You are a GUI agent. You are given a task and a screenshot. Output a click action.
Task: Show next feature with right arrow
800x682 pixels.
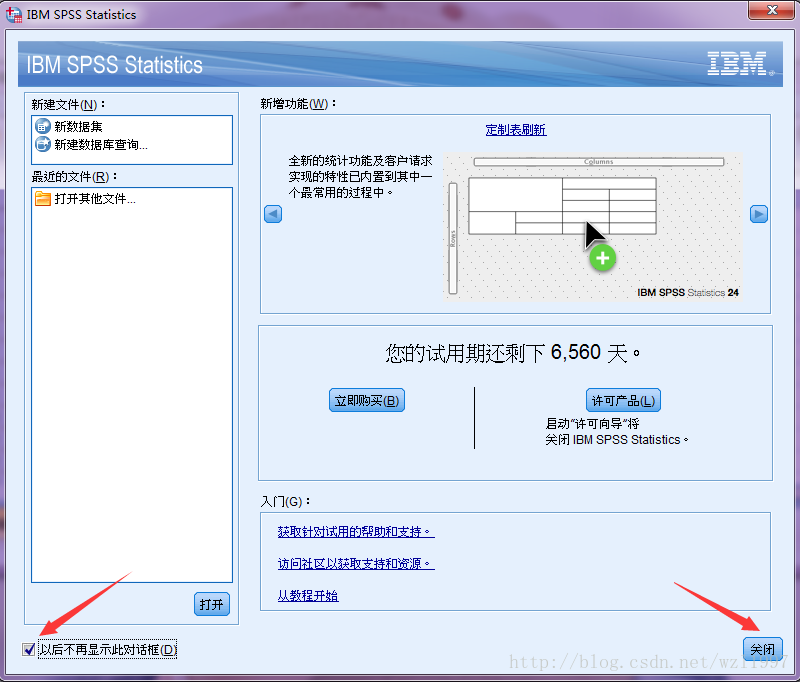point(759,214)
